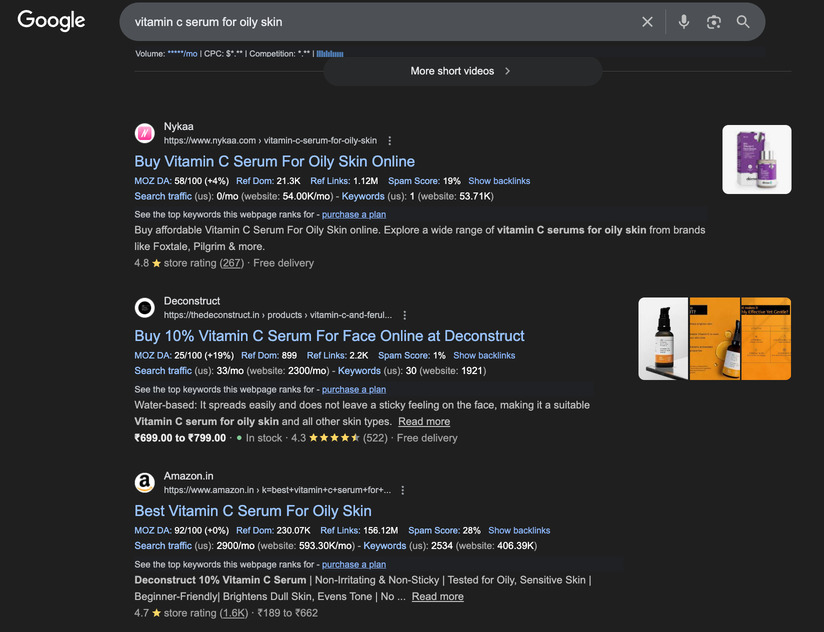Click the Amazon.in site name text

189,476
